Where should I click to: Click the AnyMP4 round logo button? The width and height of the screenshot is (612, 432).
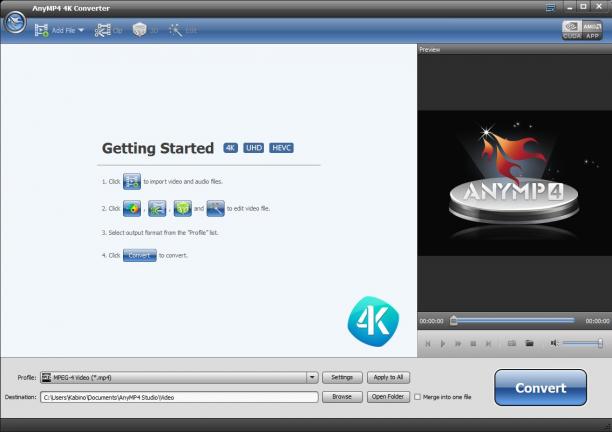[x=15, y=23]
